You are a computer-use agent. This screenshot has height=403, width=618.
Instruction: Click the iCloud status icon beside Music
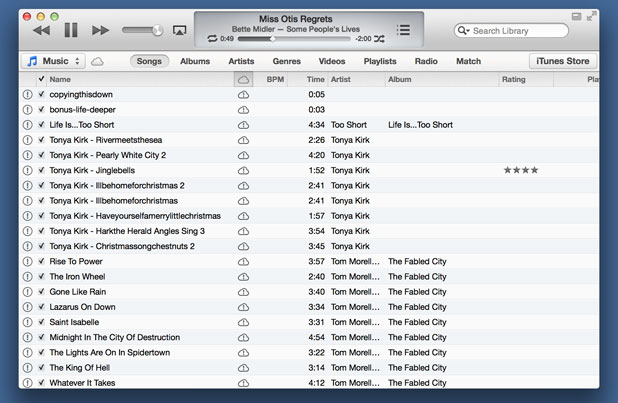tap(97, 62)
